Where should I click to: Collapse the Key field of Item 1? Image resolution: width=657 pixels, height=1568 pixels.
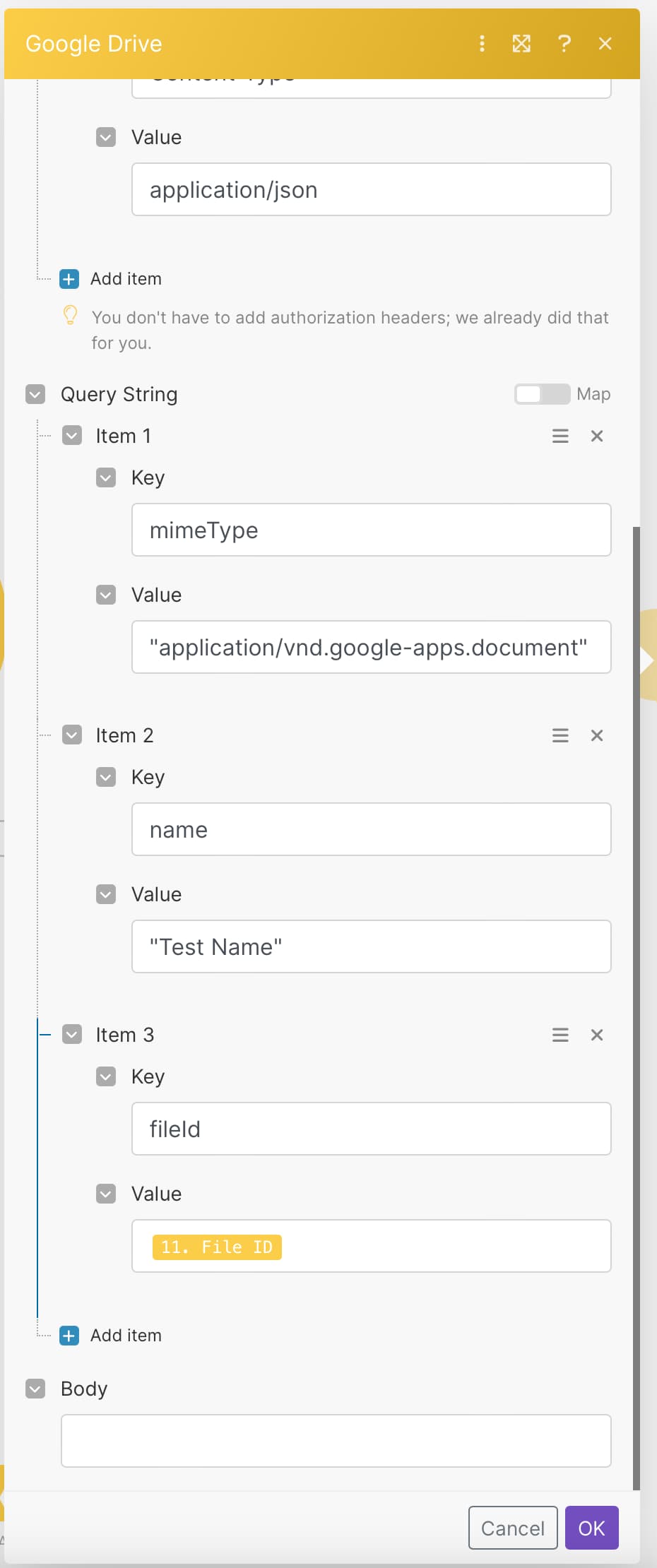(106, 477)
